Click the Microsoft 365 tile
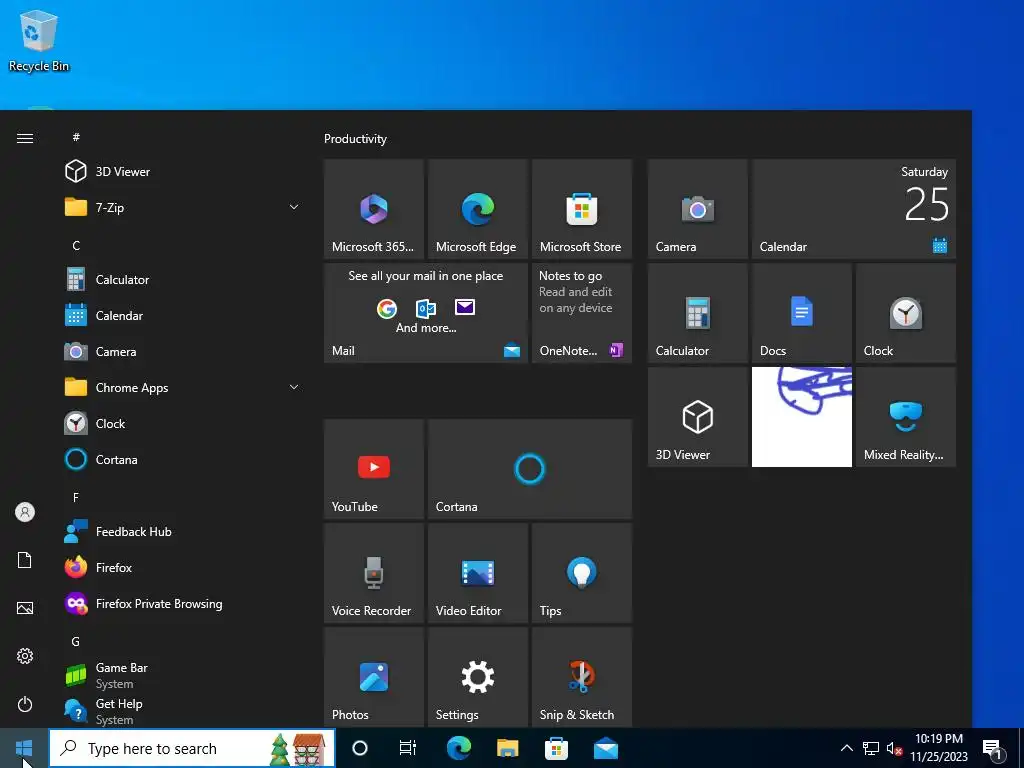The image size is (1024, 768). click(374, 209)
